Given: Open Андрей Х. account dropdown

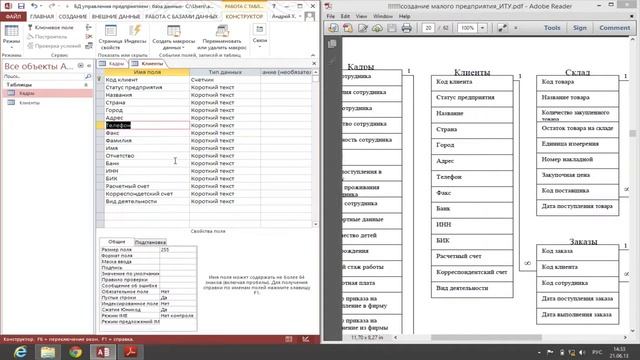Looking at the screenshot, I should tap(287, 16).
